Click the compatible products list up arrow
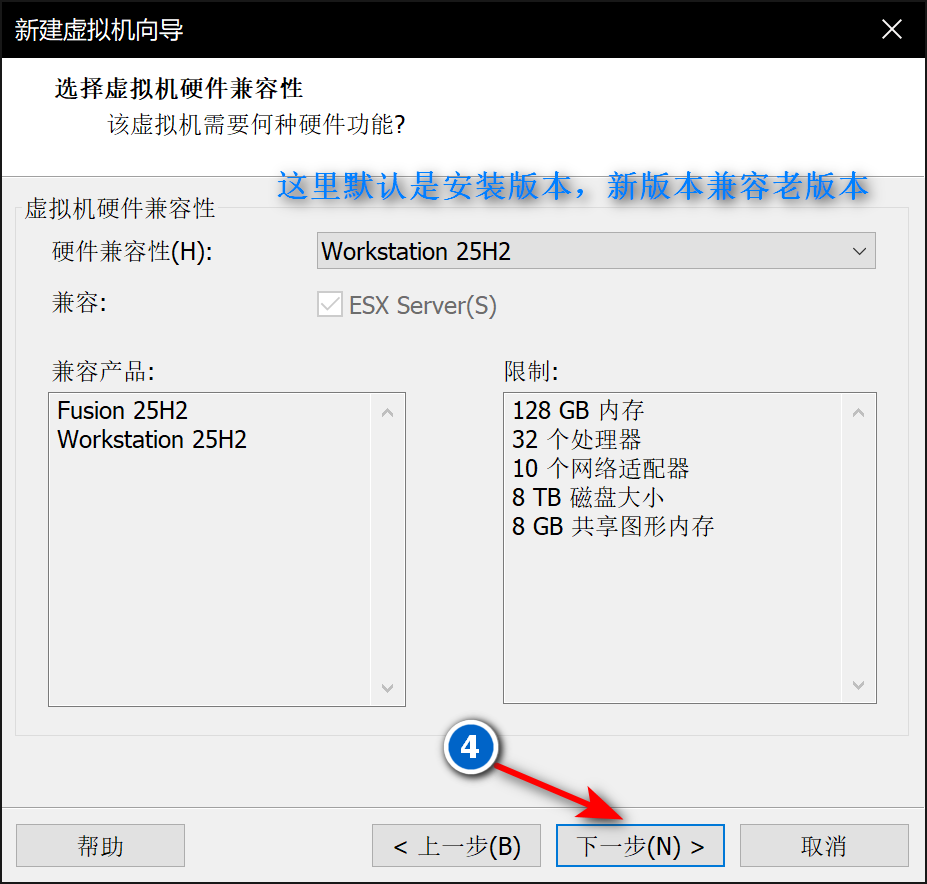 [387, 413]
